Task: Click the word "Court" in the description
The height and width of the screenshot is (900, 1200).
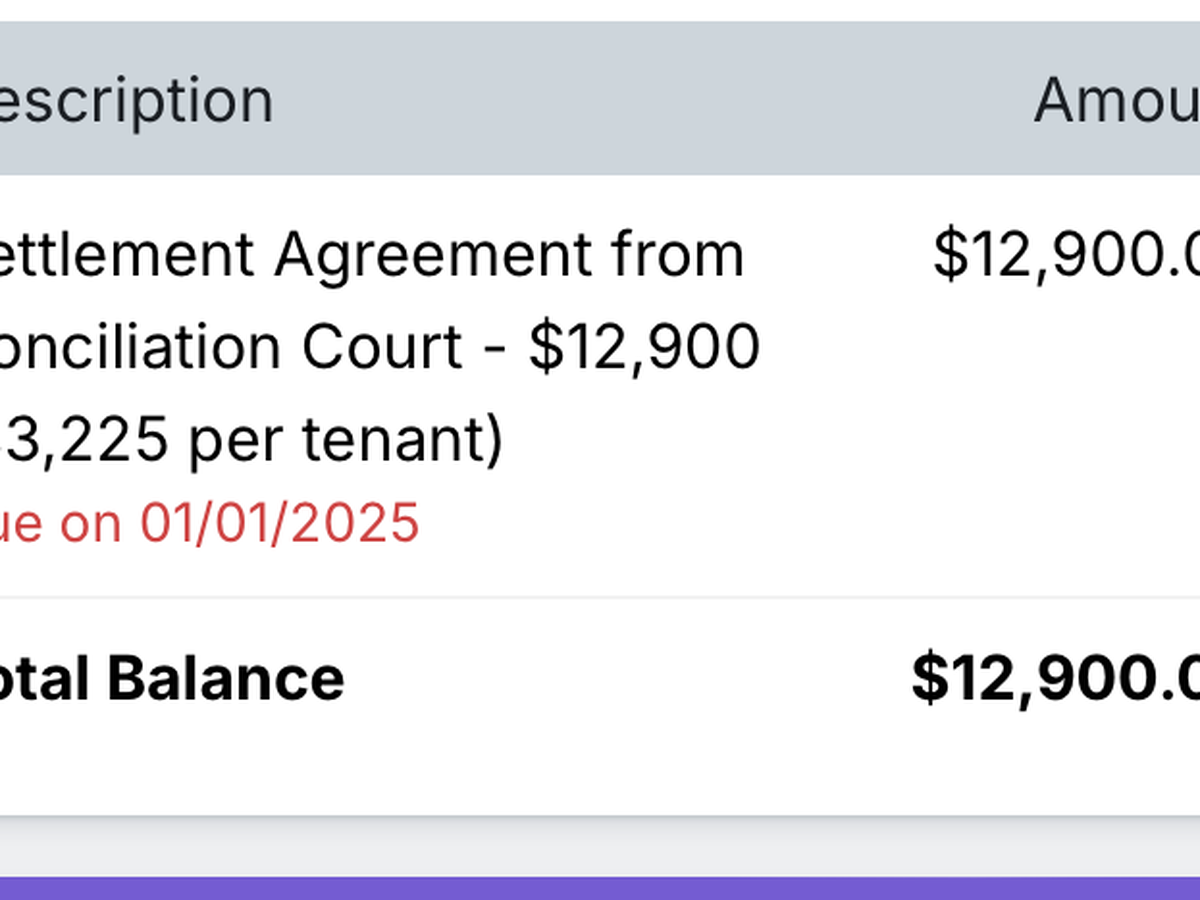Action: [383, 347]
